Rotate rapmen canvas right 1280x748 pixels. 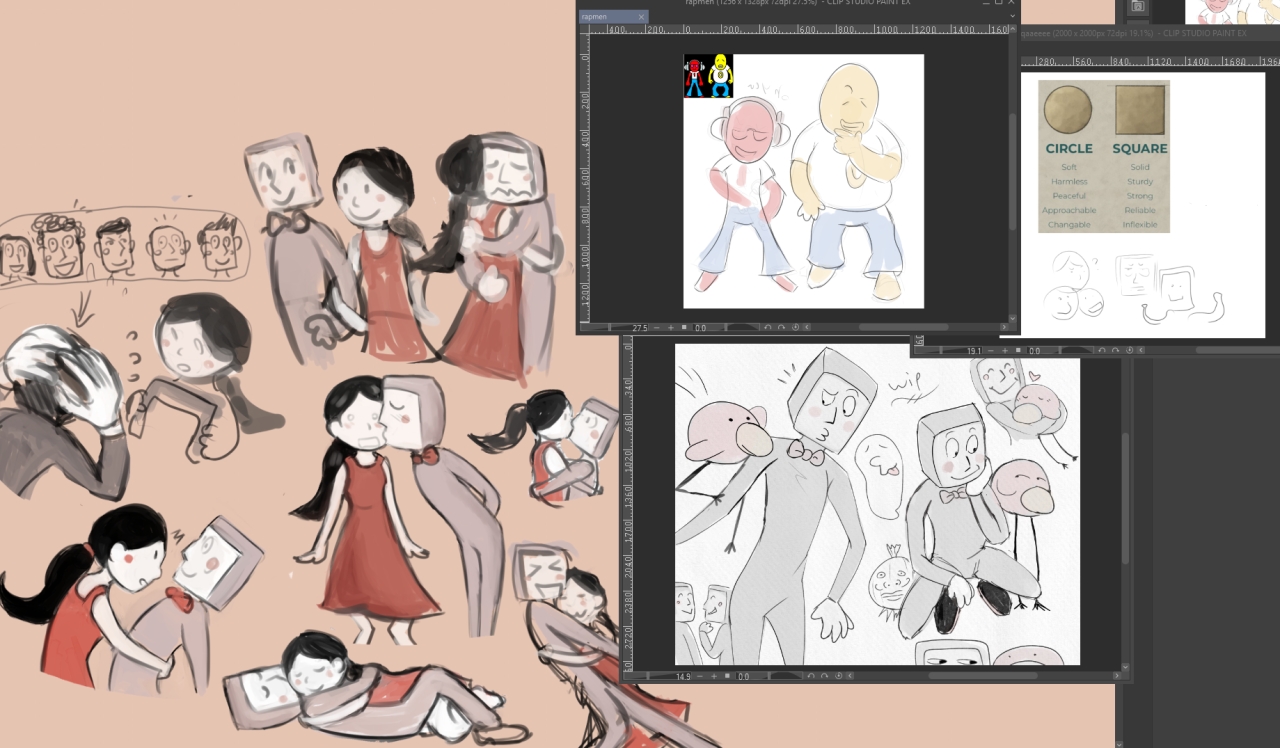coord(781,327)
